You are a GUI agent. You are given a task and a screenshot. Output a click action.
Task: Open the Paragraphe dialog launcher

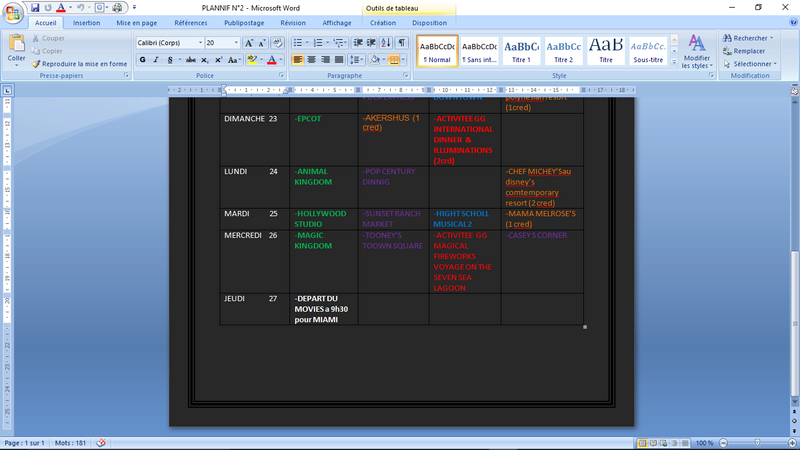pyautogui.click(x=406, y=76)
